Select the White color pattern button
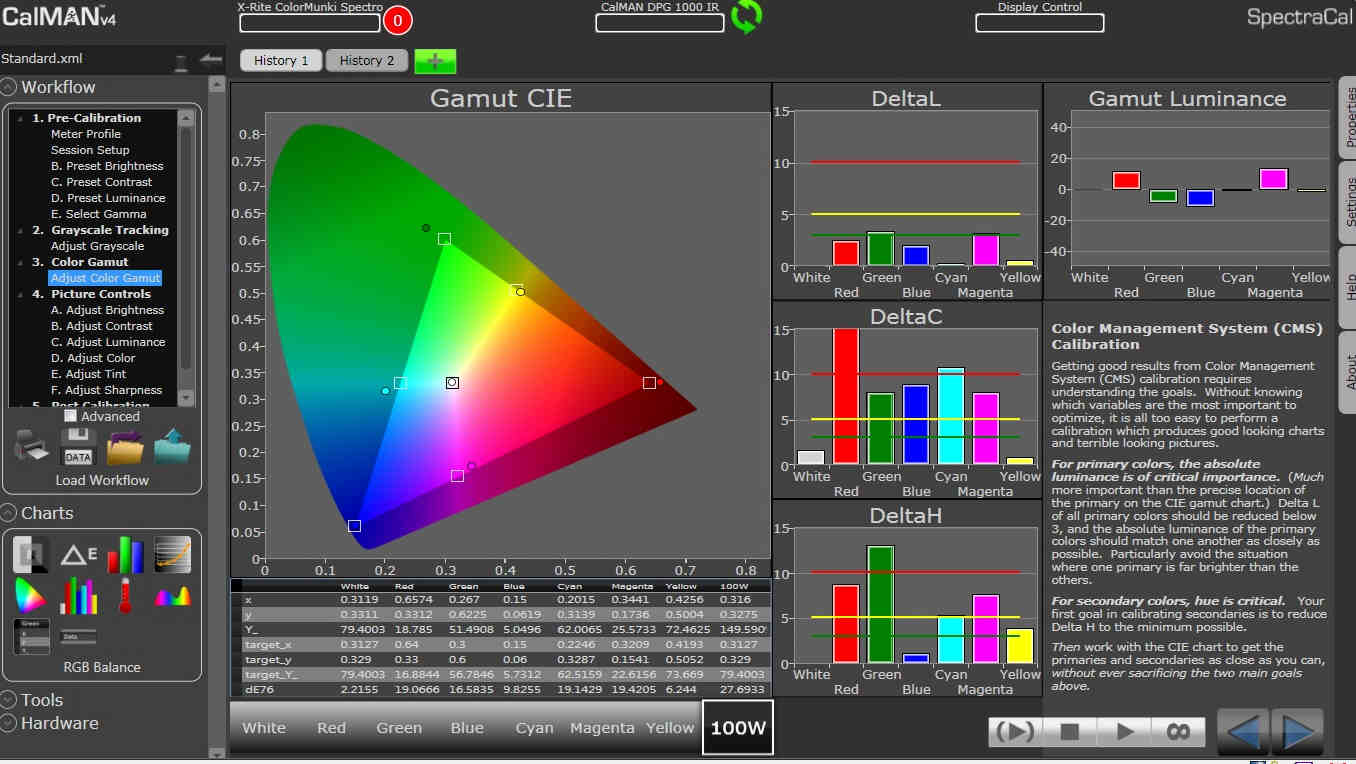 pos(264,728)
